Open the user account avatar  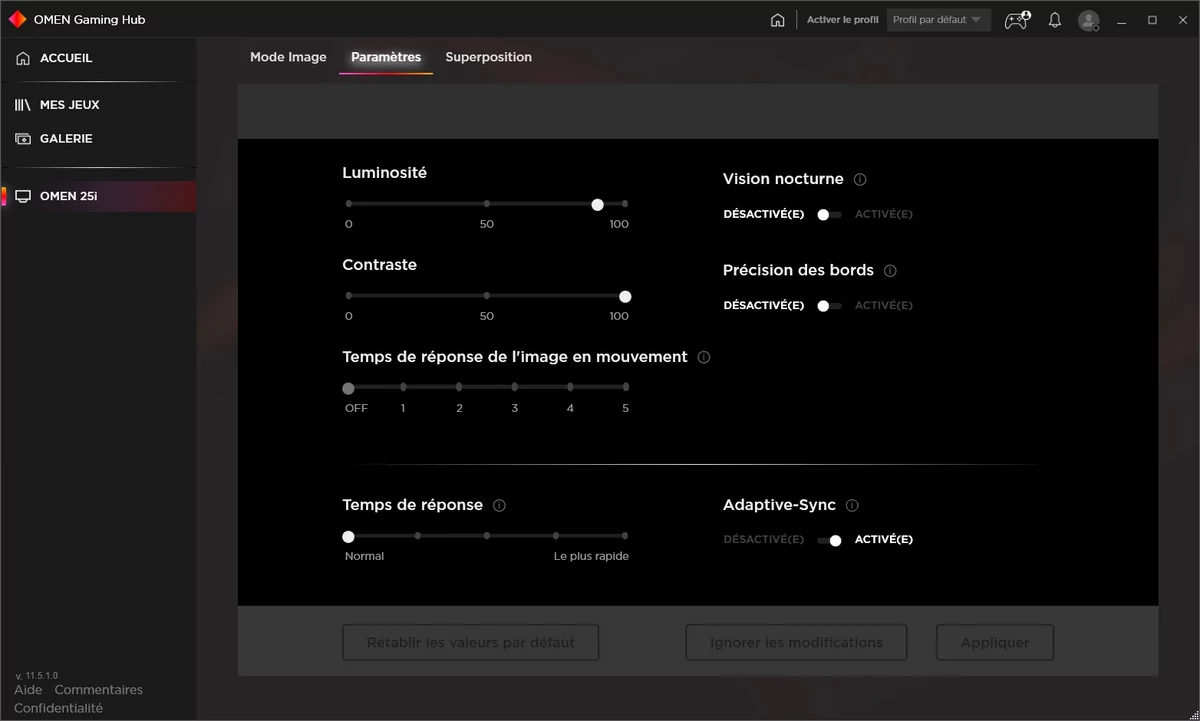[1089, 20]
